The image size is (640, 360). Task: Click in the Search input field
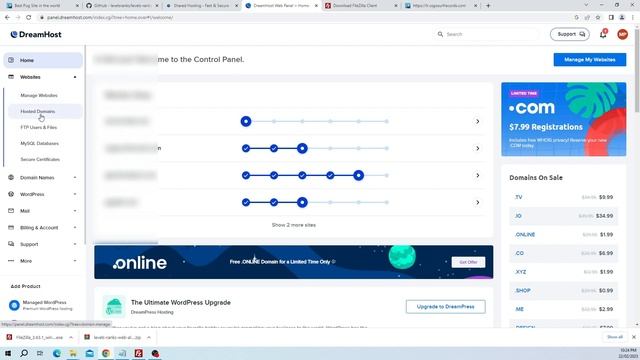(488, 34)
